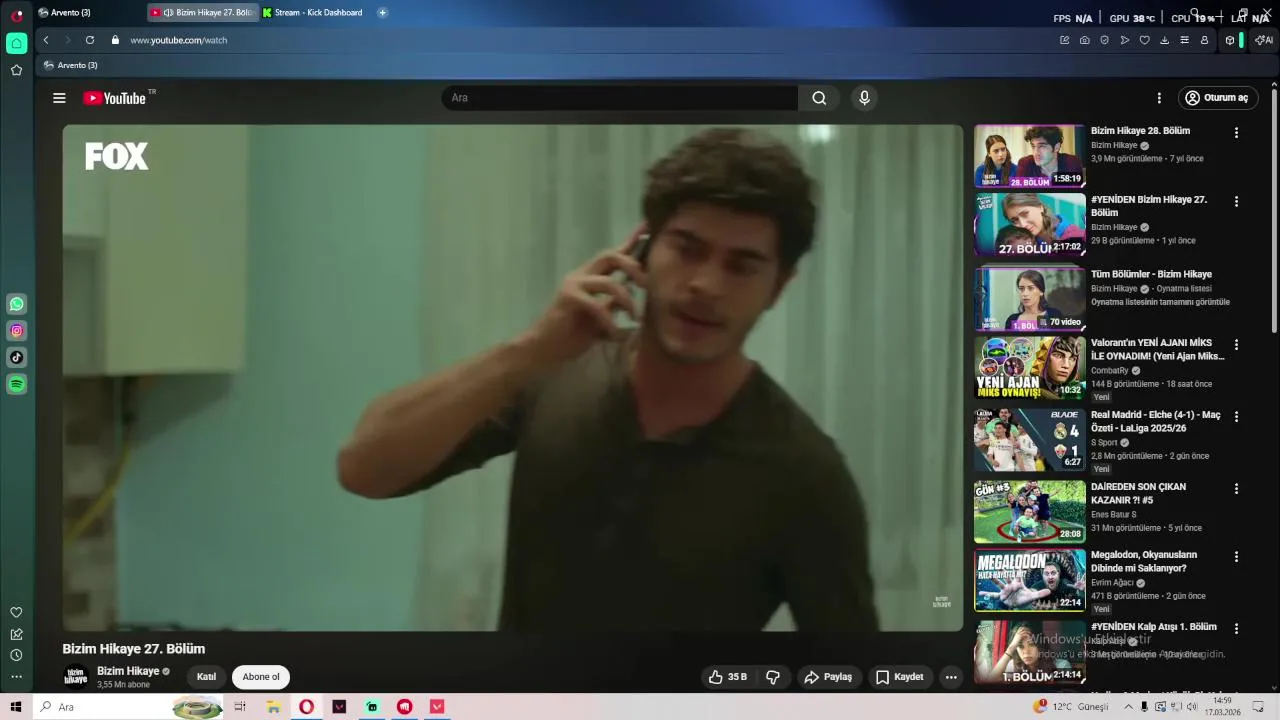Screen dimensions: 1280x720
Task: Show hidden system tray icons chevron
Action: tap(1129, 707)
